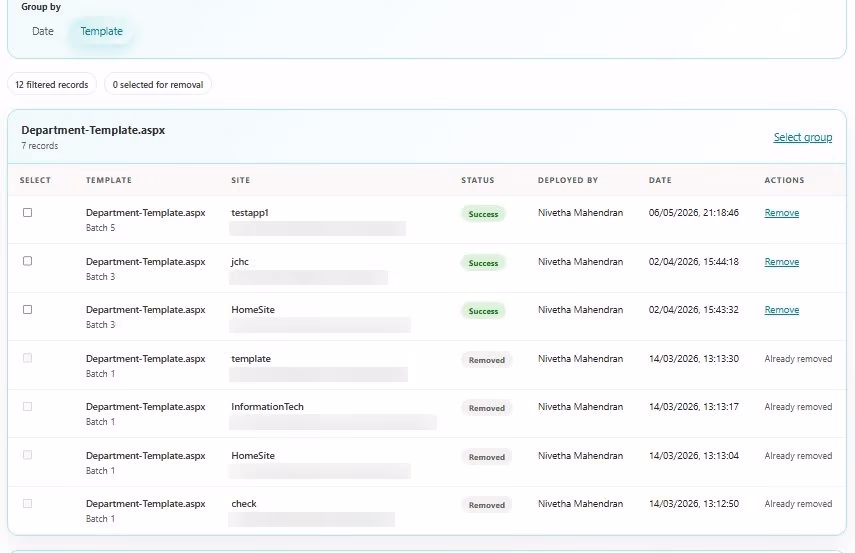Click site name testapp1

click(250, 213)
